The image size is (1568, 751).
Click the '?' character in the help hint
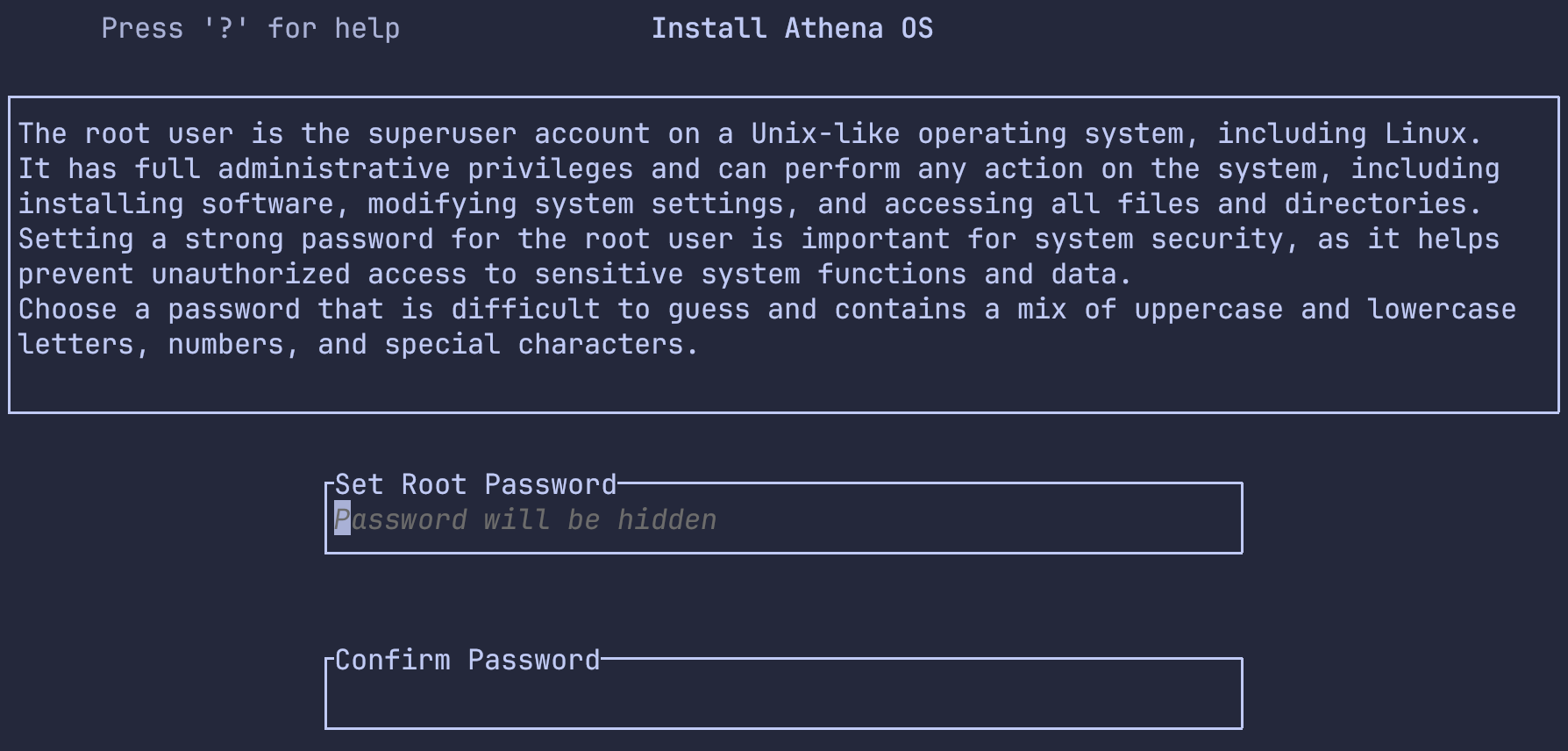(225, 29)
